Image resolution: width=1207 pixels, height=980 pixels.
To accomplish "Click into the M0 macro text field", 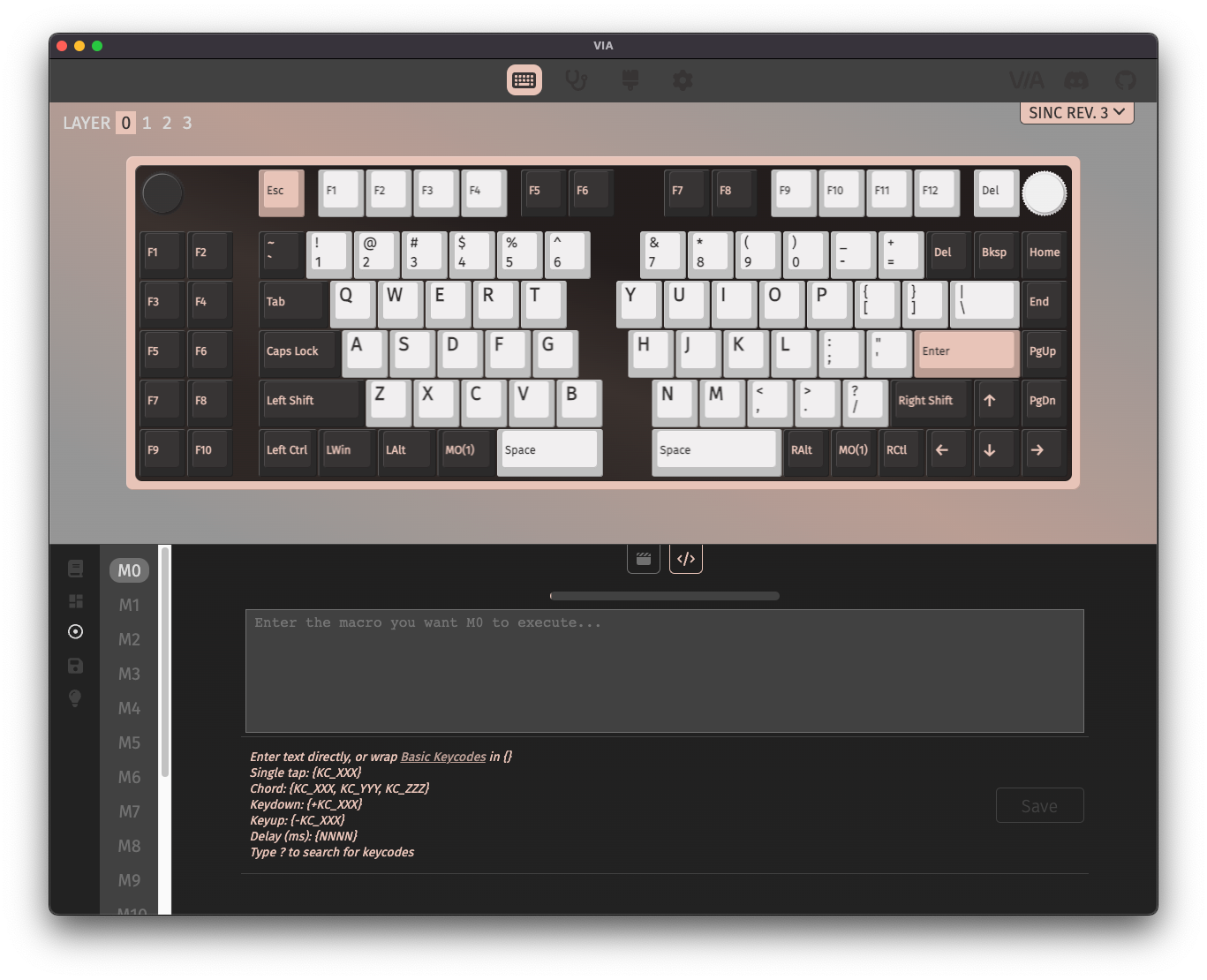I will 664,671.
